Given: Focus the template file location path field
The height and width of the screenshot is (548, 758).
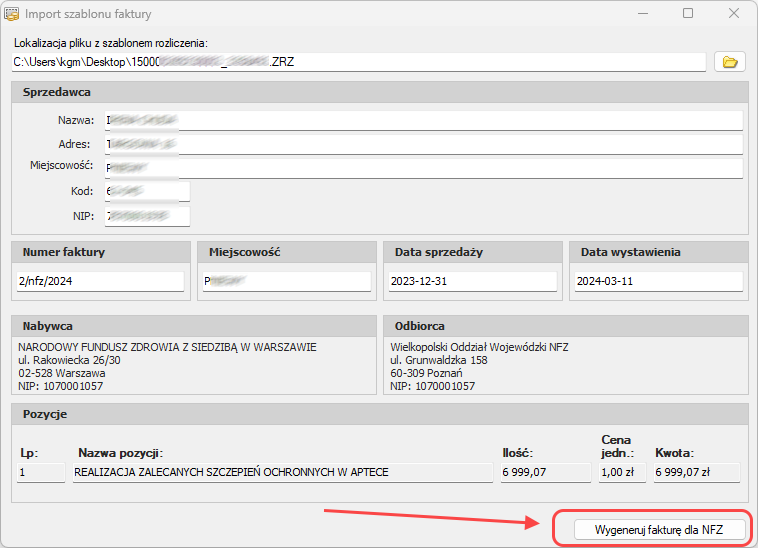Looking at the screenshot, I should pos(358,62).
